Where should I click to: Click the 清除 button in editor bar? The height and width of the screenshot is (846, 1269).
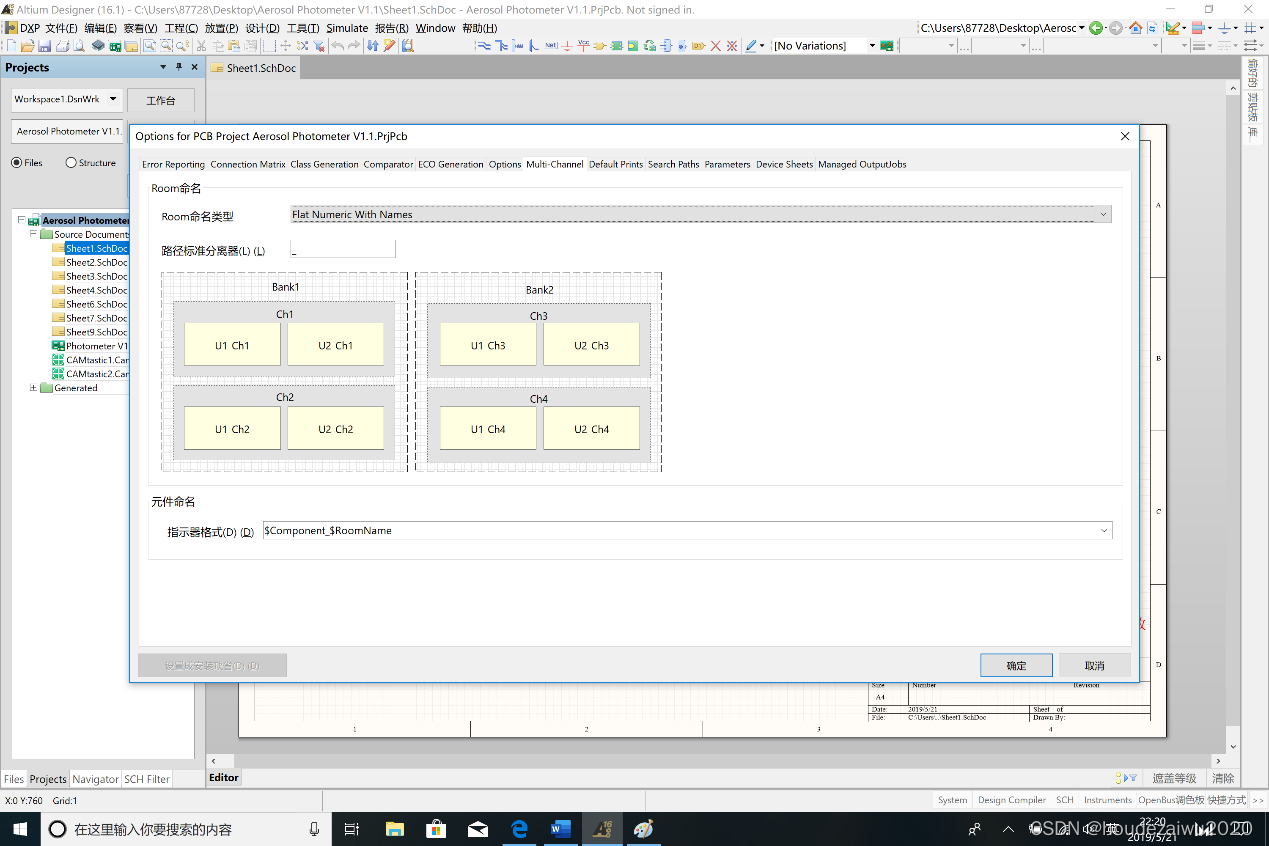pyautogui.click(x=1223, y=778)
